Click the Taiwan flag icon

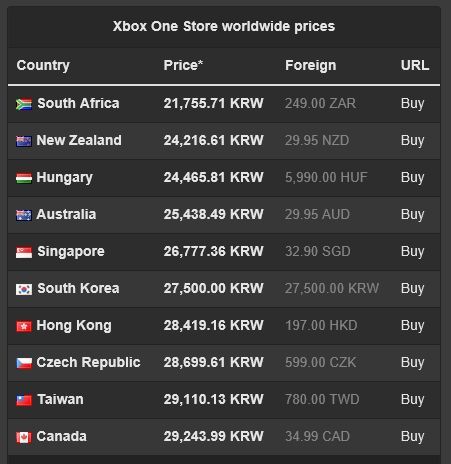tap(24, 400)
